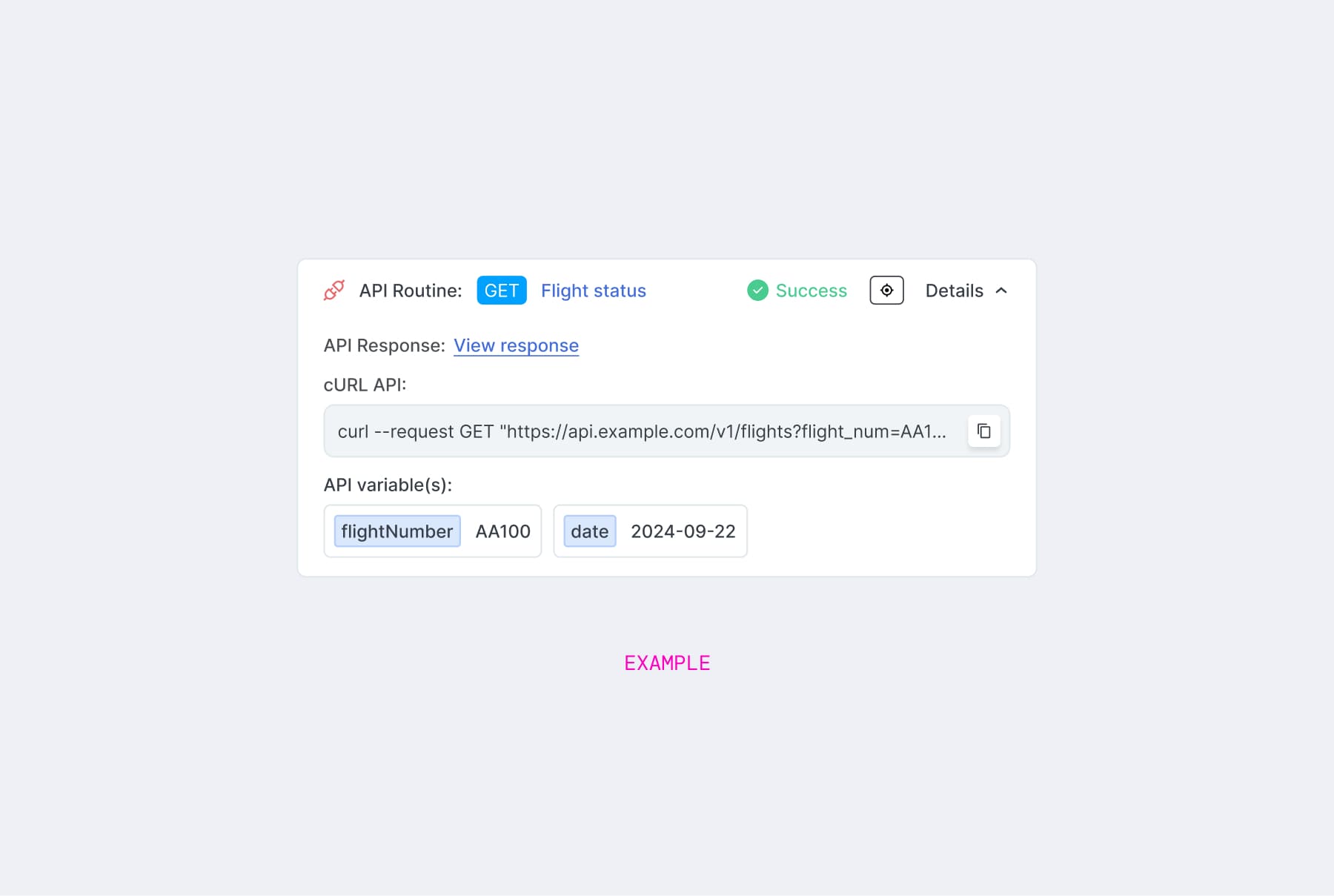Select the flightNumber variable tag
1334x896 pixels.
point(396,531)
